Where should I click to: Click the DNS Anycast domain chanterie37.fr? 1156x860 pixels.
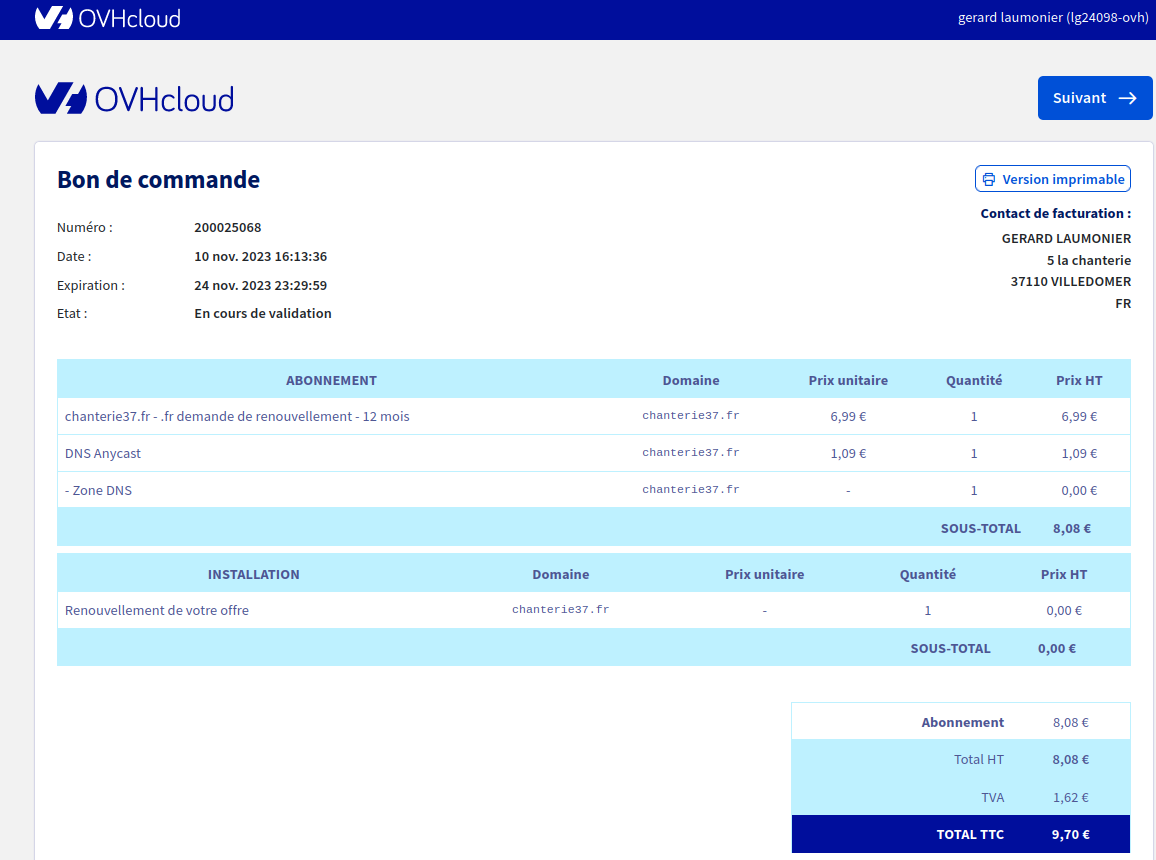click(x=690, y=453)
